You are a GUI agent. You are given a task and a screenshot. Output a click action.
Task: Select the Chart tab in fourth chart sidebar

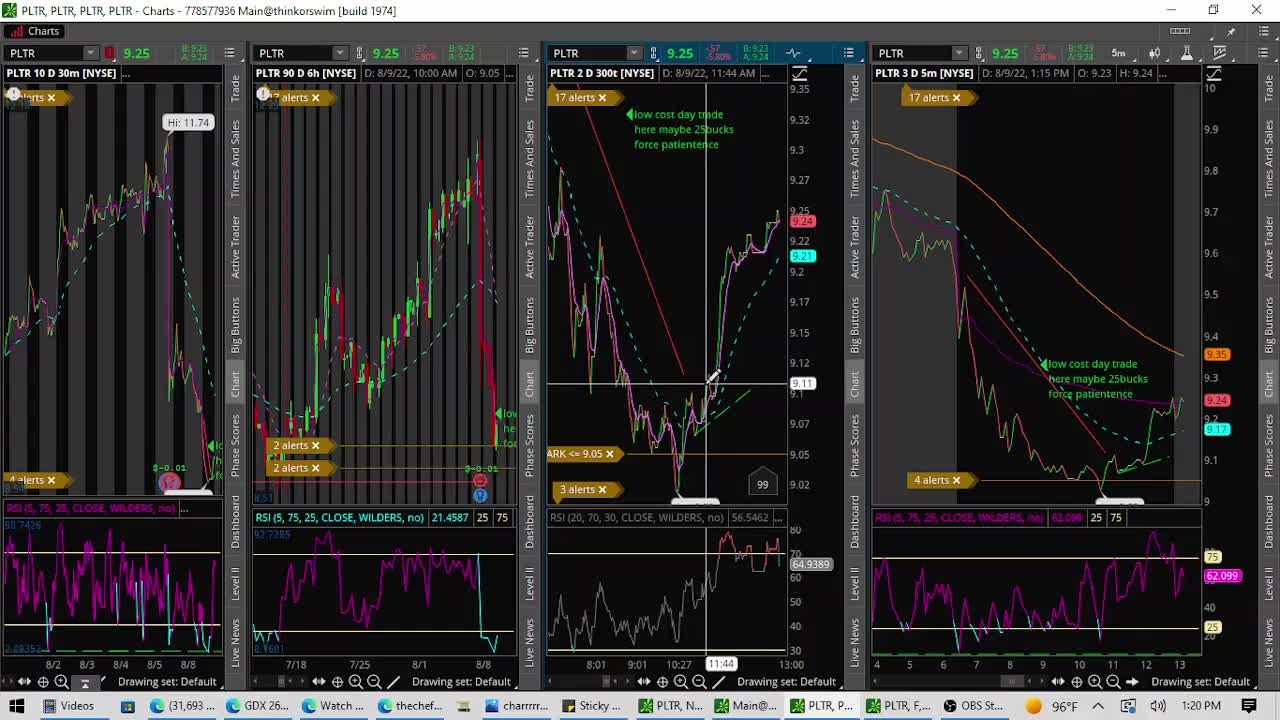point(1270,384)
